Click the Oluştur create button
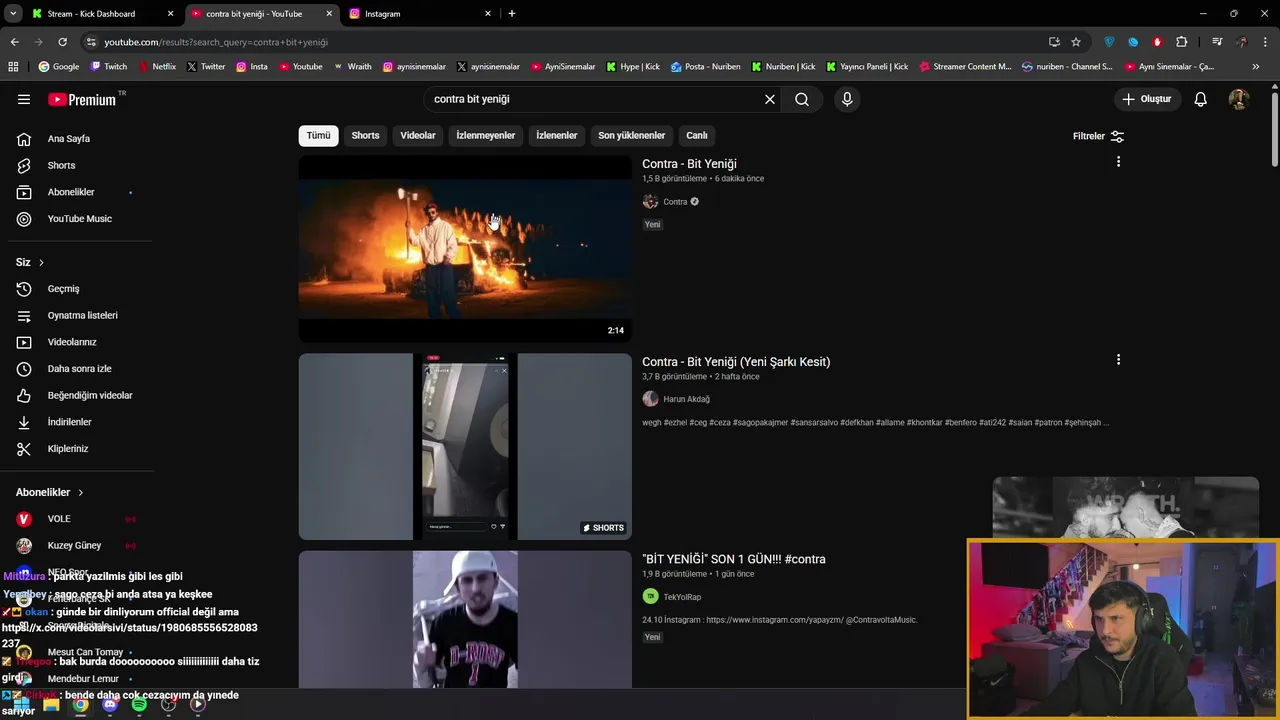This screenshot has height=720, width=1280. point(1147,99)
